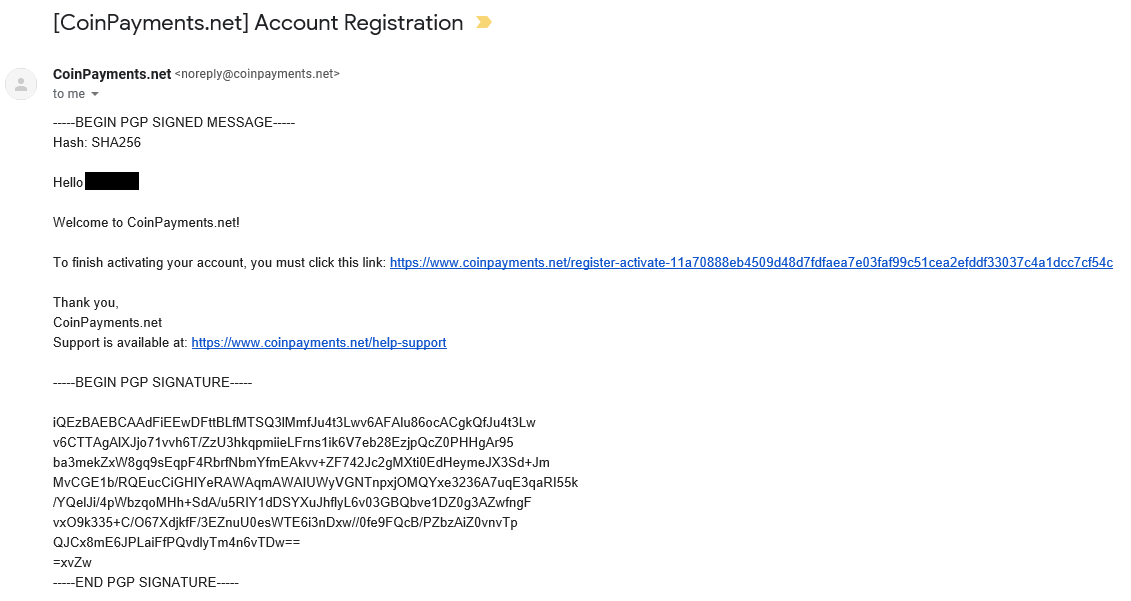This screenshot has height=601, width=1131.
Task: Click the 'Hash: SHA256' line
Action: pos(97,142)
